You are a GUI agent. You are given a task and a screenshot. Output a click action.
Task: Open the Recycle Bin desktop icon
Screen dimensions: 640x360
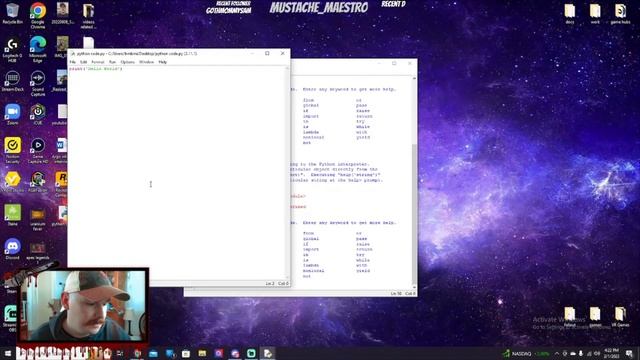click(x=12, y=14)
